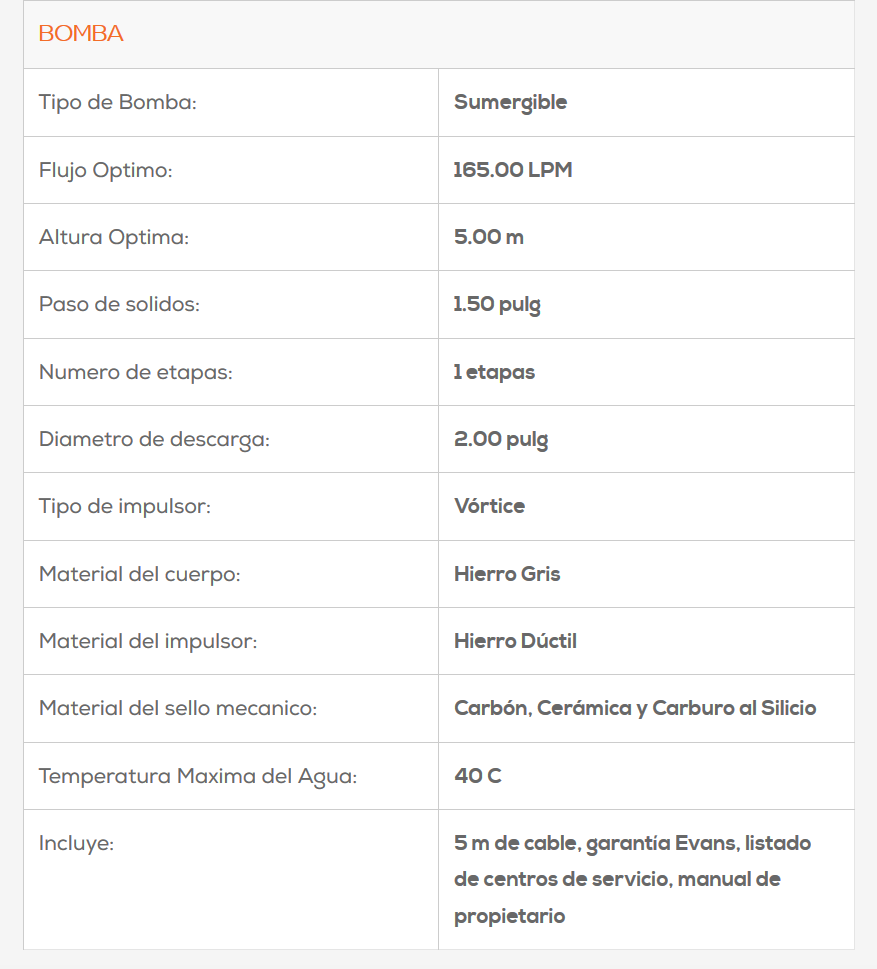
Task: Click the 'Numero de etapas:' label
Action: pyautogui.click(x=136, y=372)
